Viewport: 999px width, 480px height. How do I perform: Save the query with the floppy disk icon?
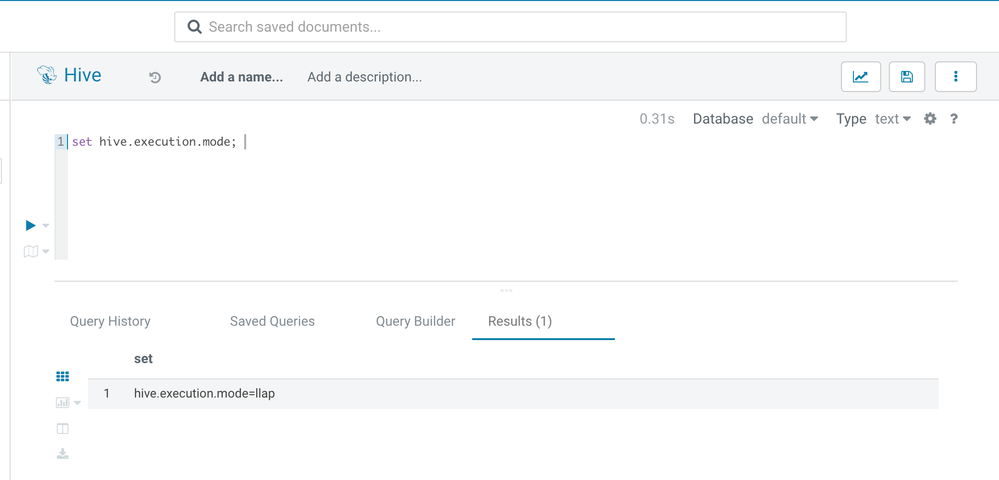pyautogui.click(x=907, y=76)
